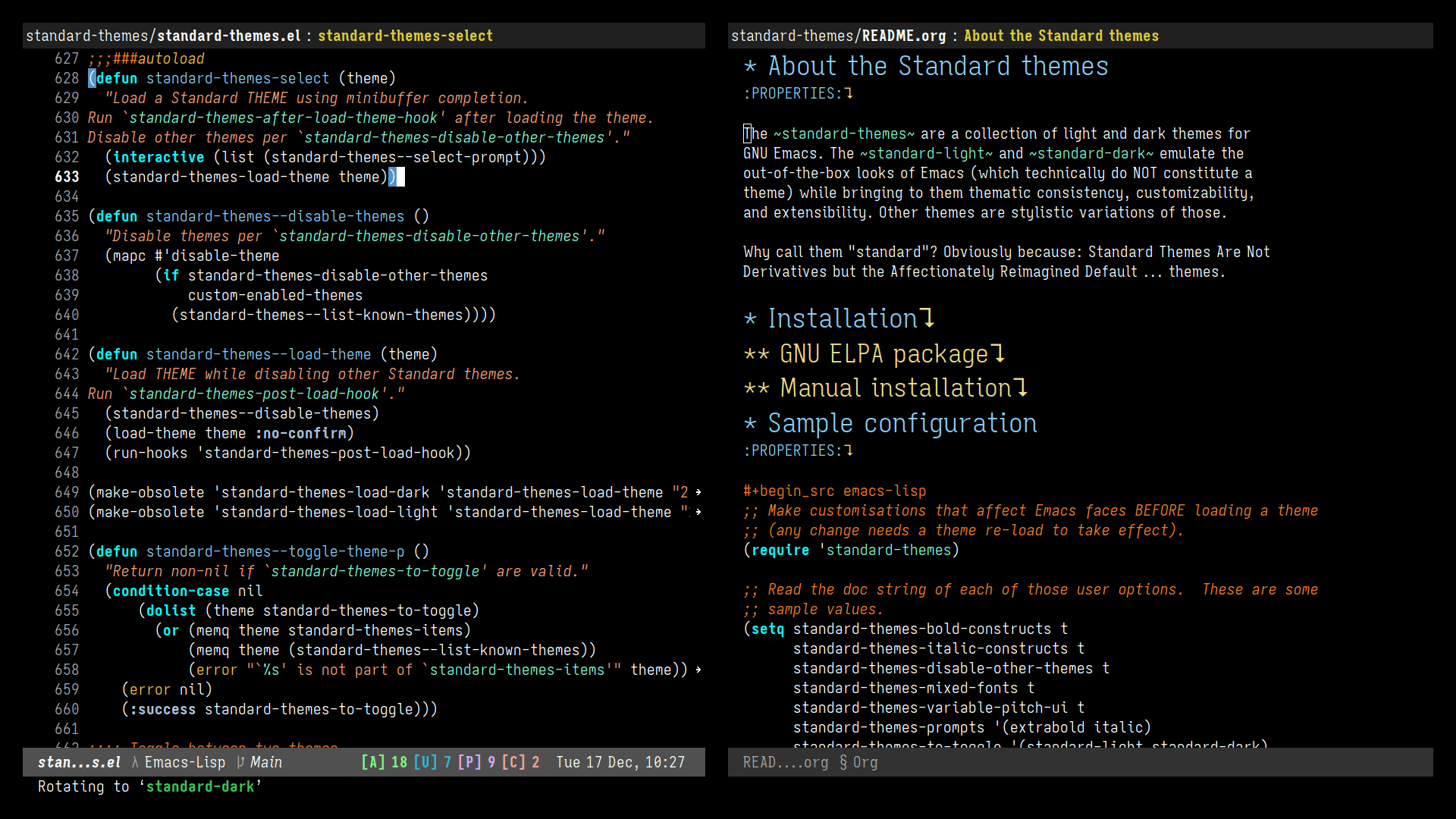Click the date and time Tue 17 Dec, 10:27
Image resolution: width=1456 pixels, height=819 pixels.
point(620,762)
